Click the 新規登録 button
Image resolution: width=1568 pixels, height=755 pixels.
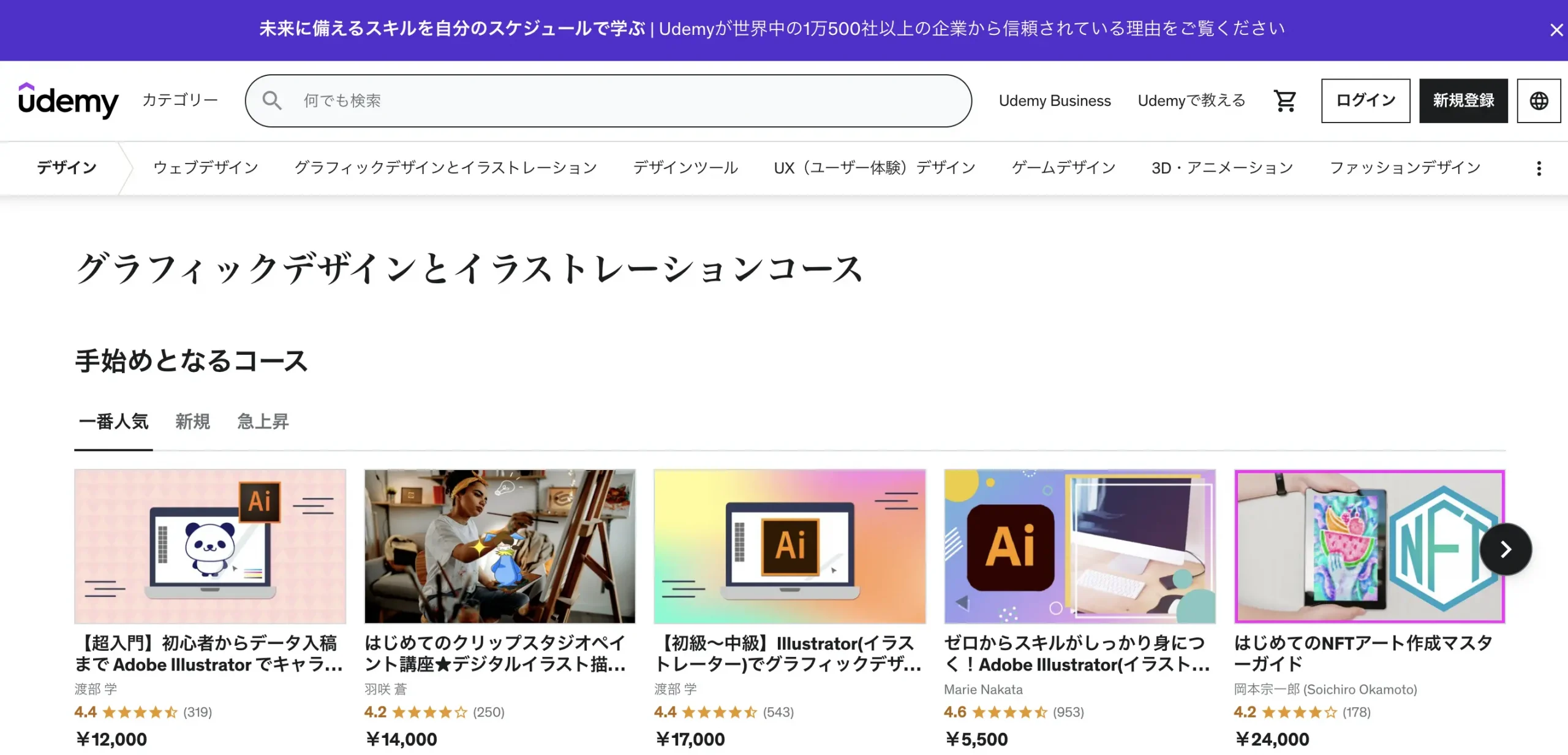tap(1463, 101)
